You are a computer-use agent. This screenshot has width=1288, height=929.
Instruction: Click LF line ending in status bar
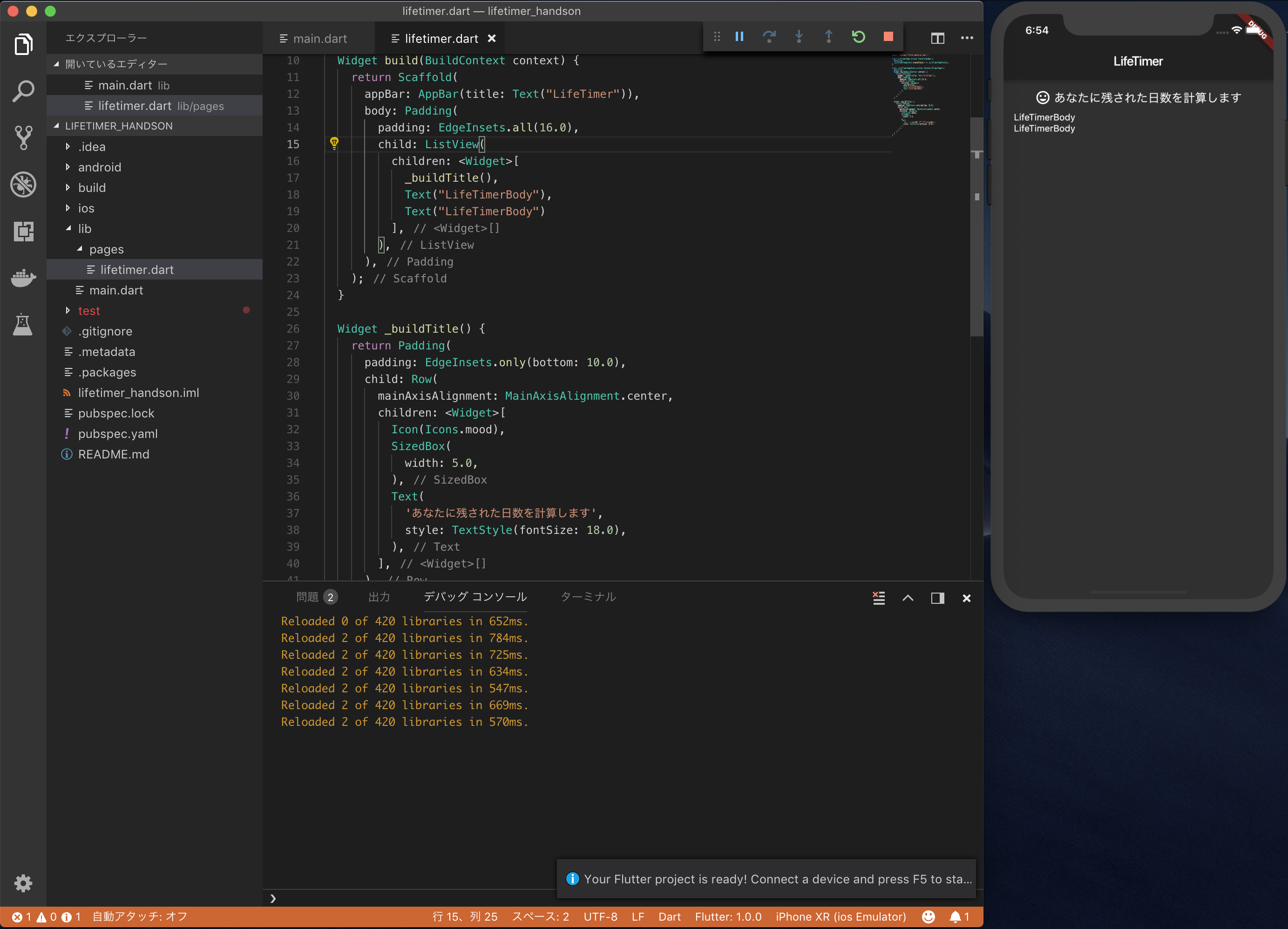pos(638,916)
